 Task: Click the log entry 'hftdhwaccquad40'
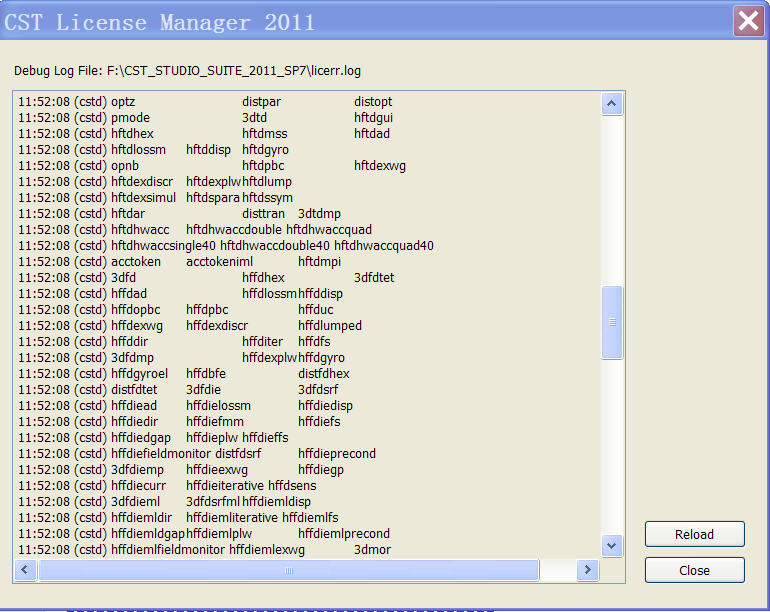pos(384,246)
